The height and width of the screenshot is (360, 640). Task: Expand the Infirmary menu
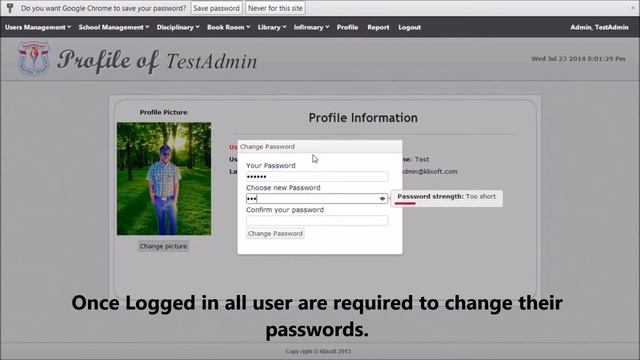311,27
